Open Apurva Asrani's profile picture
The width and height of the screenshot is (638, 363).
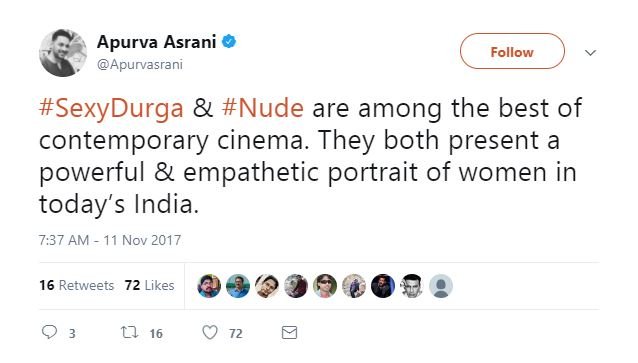63,53
